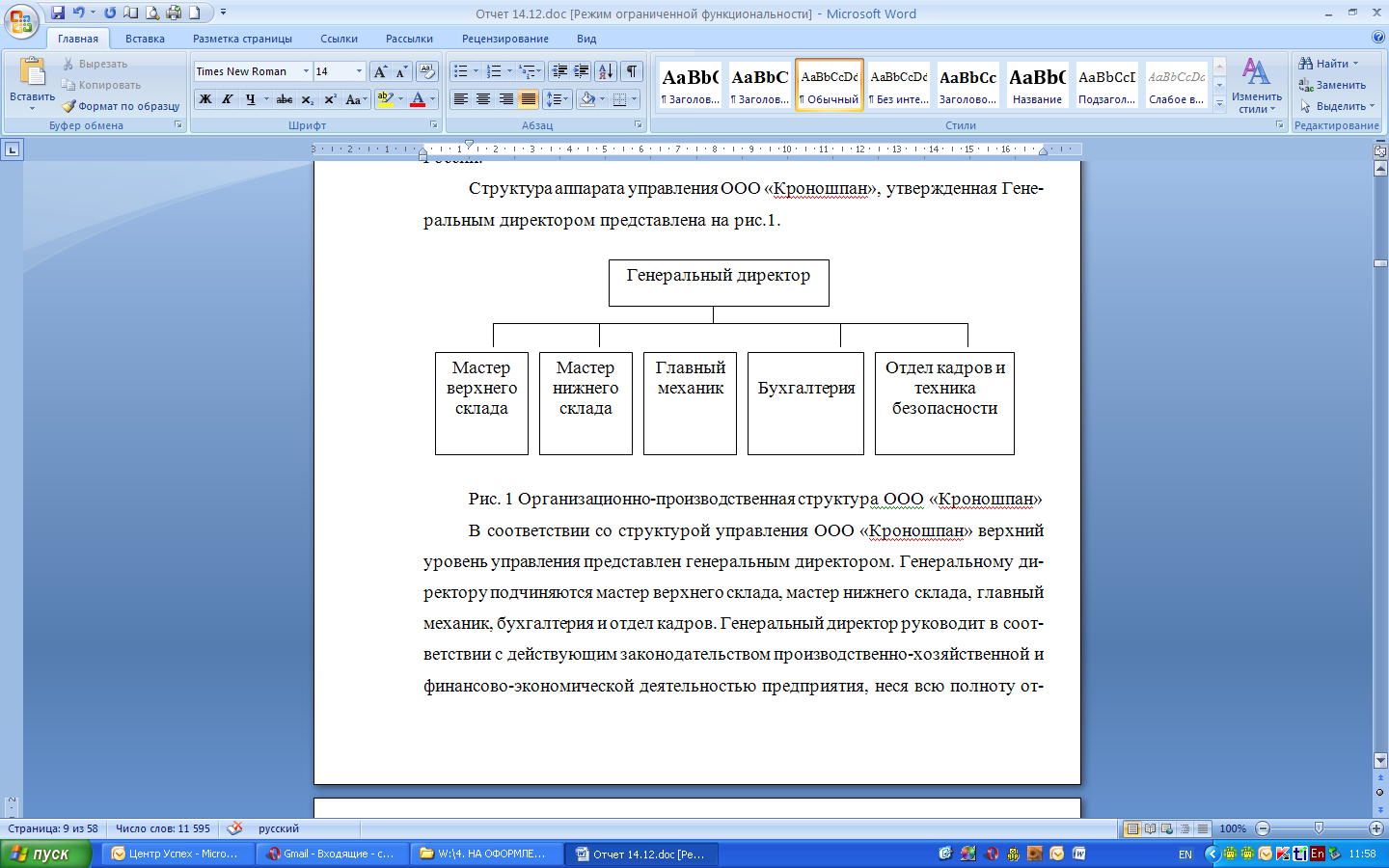Image resolution: width=1389 pixels, height=868 pixels.
Task: Open Шрифт dialog launcher in ribbon
Action: (x=434, y=125)
